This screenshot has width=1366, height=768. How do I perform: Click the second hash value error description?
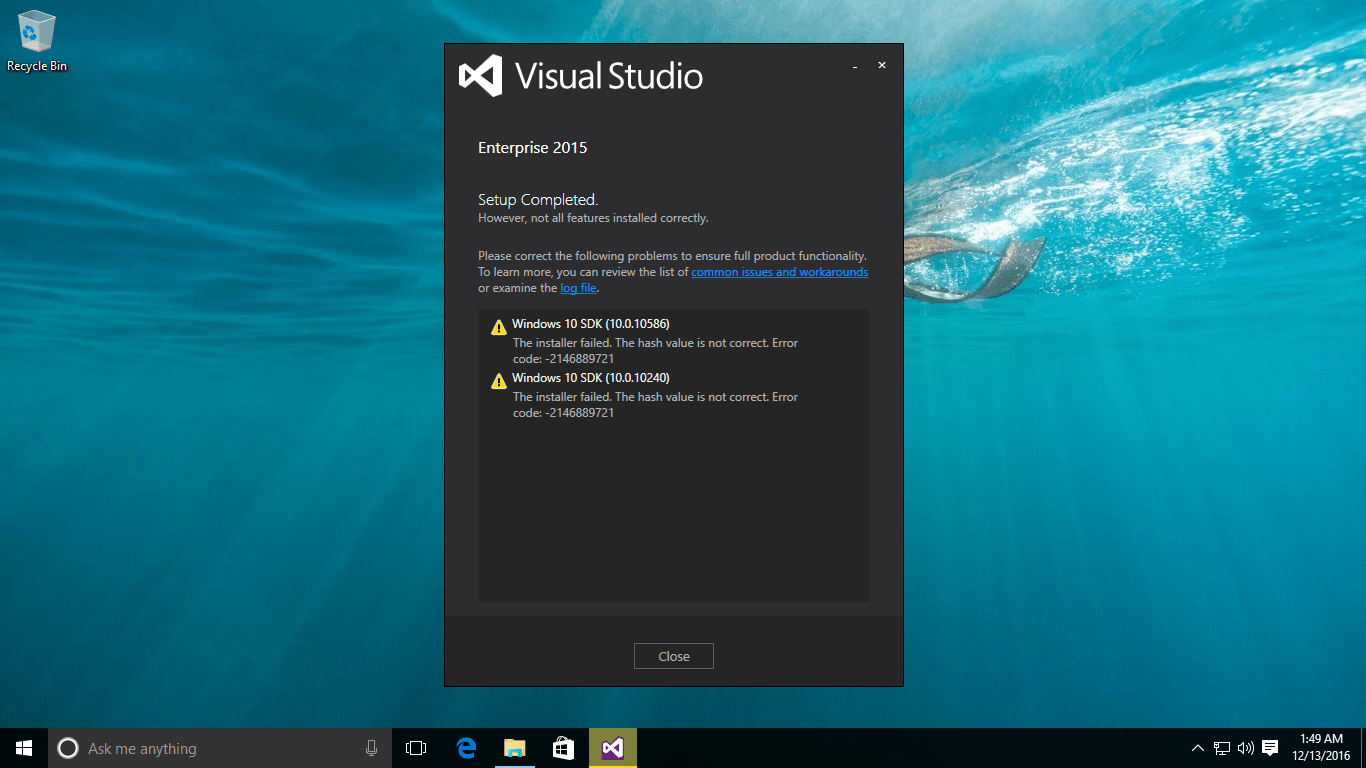[x=655, y=405]
